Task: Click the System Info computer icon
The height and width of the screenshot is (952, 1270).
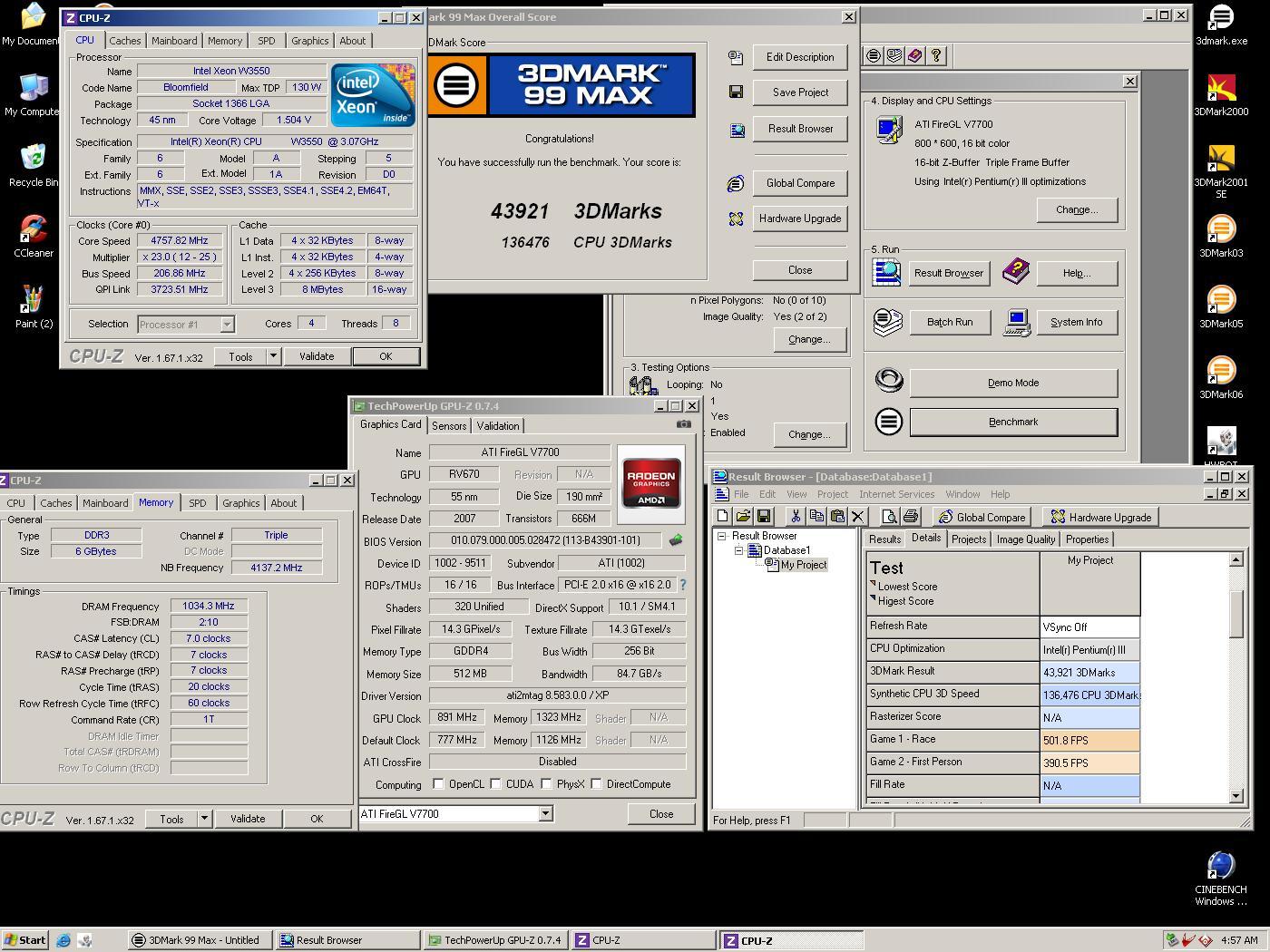Action: tap(1017, 323)
